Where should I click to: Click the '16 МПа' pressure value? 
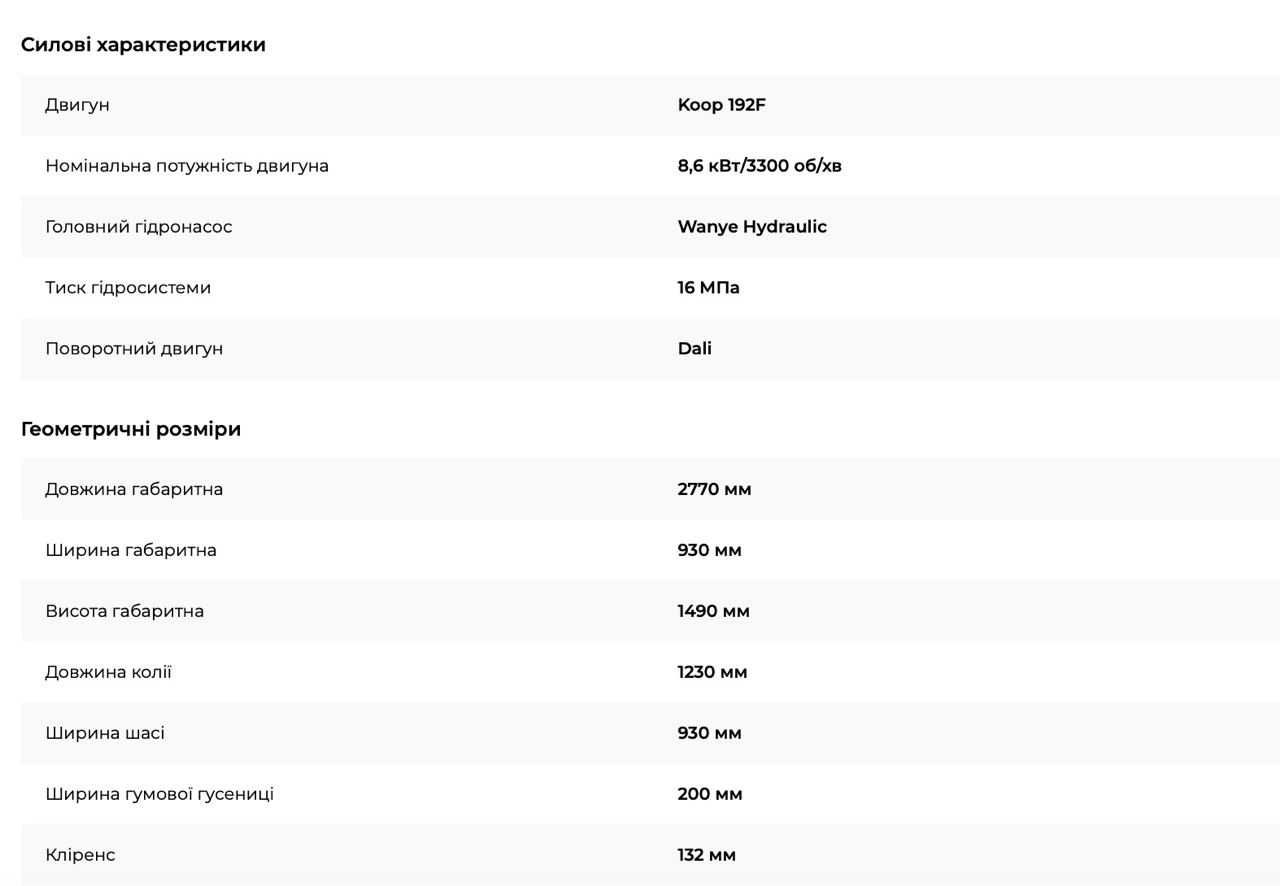tap(708, 288)
